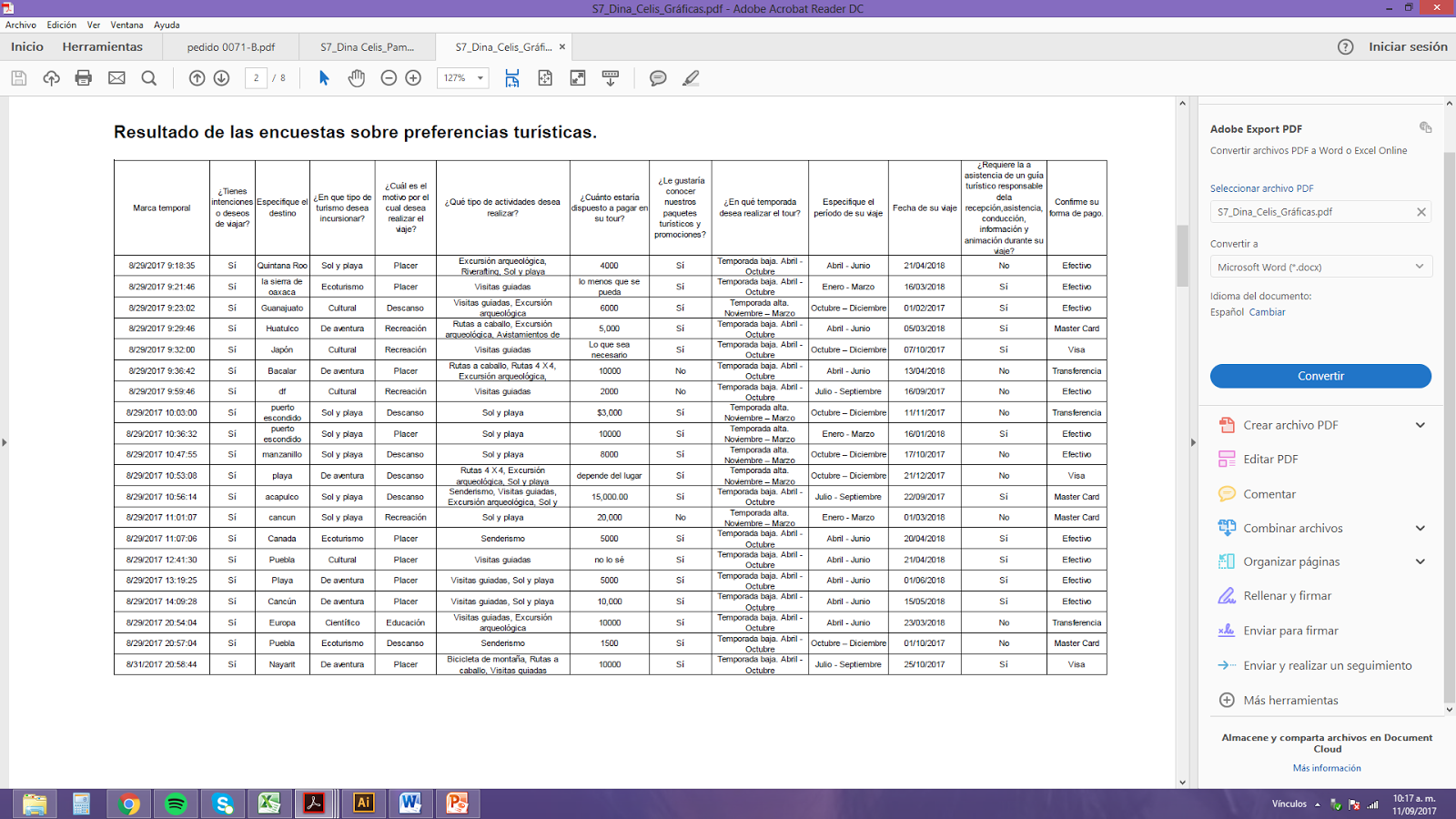The image size is (1456, 819).
Task: Open the Ayuda menu
Action: [167, 25]
